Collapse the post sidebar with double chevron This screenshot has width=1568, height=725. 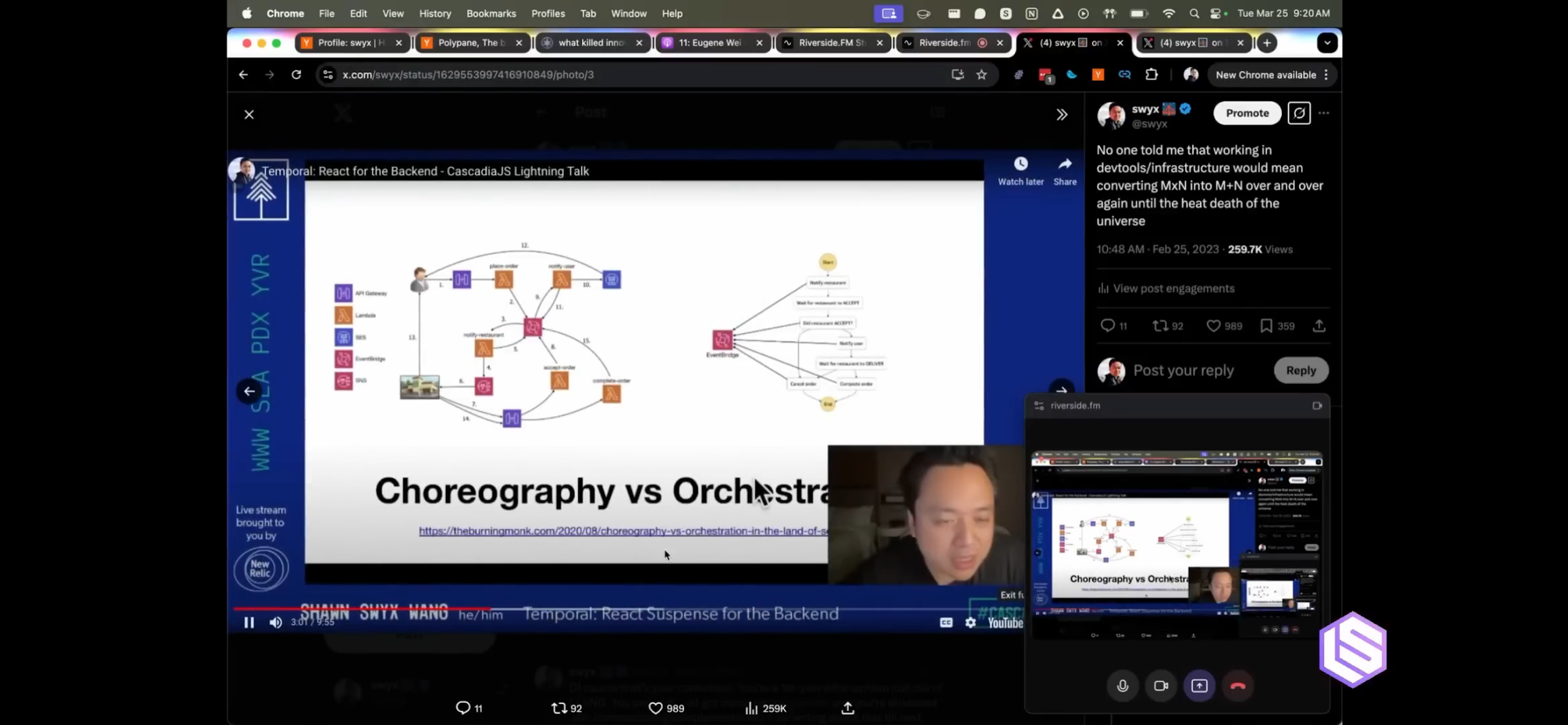point(1062,115)
